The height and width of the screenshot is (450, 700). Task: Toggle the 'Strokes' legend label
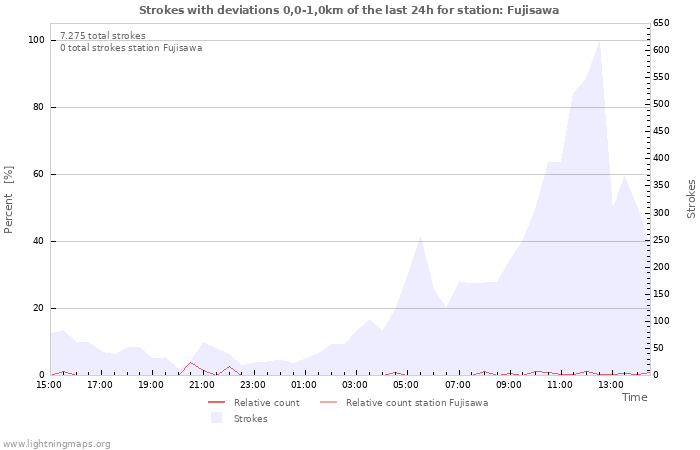tap(250, 419)
